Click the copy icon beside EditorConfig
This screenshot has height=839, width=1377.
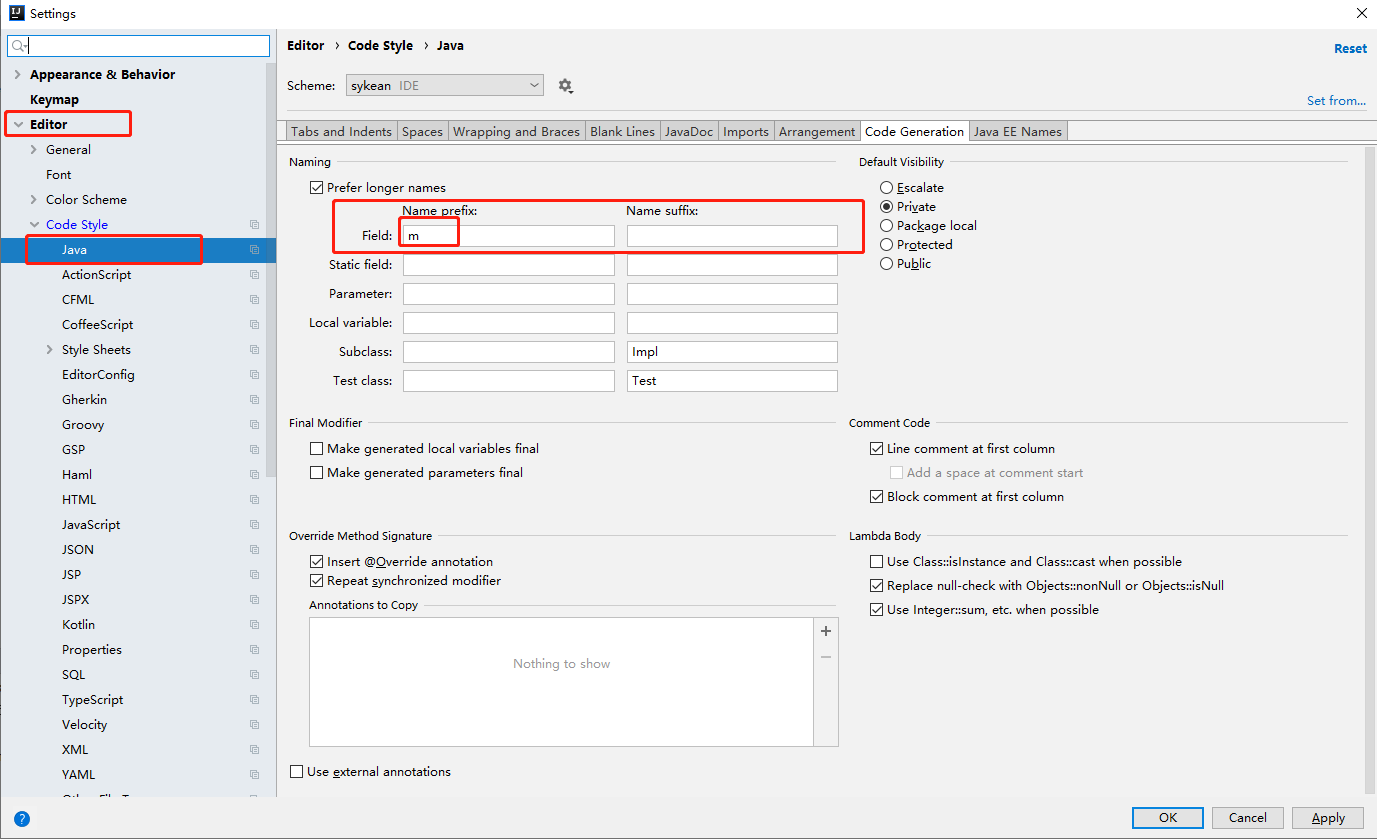[254, 375]
